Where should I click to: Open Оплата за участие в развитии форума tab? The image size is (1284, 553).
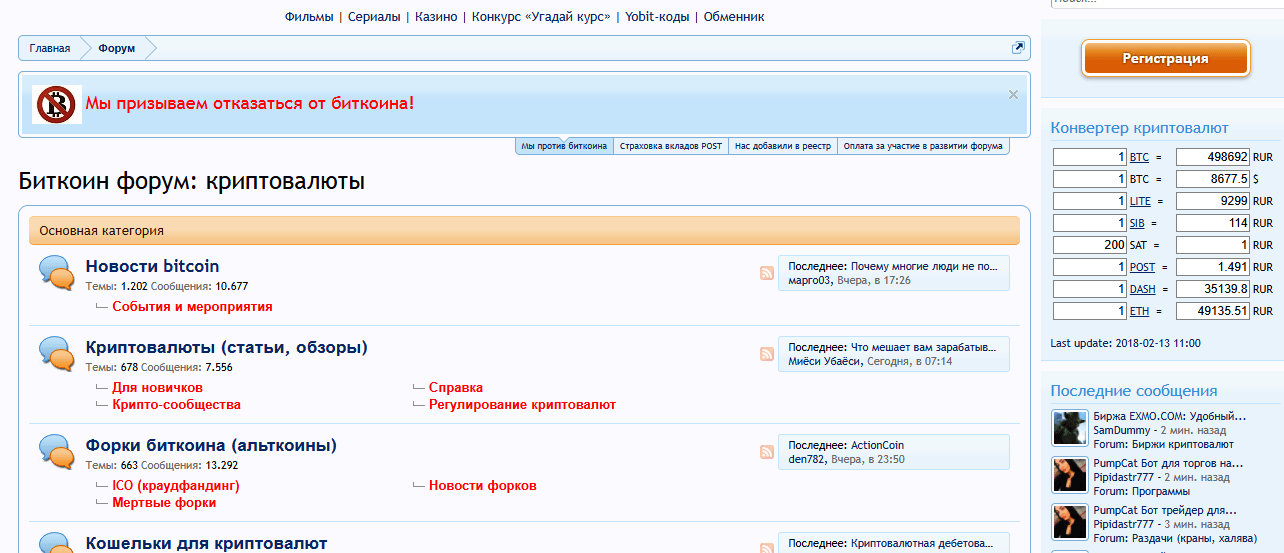922,146
